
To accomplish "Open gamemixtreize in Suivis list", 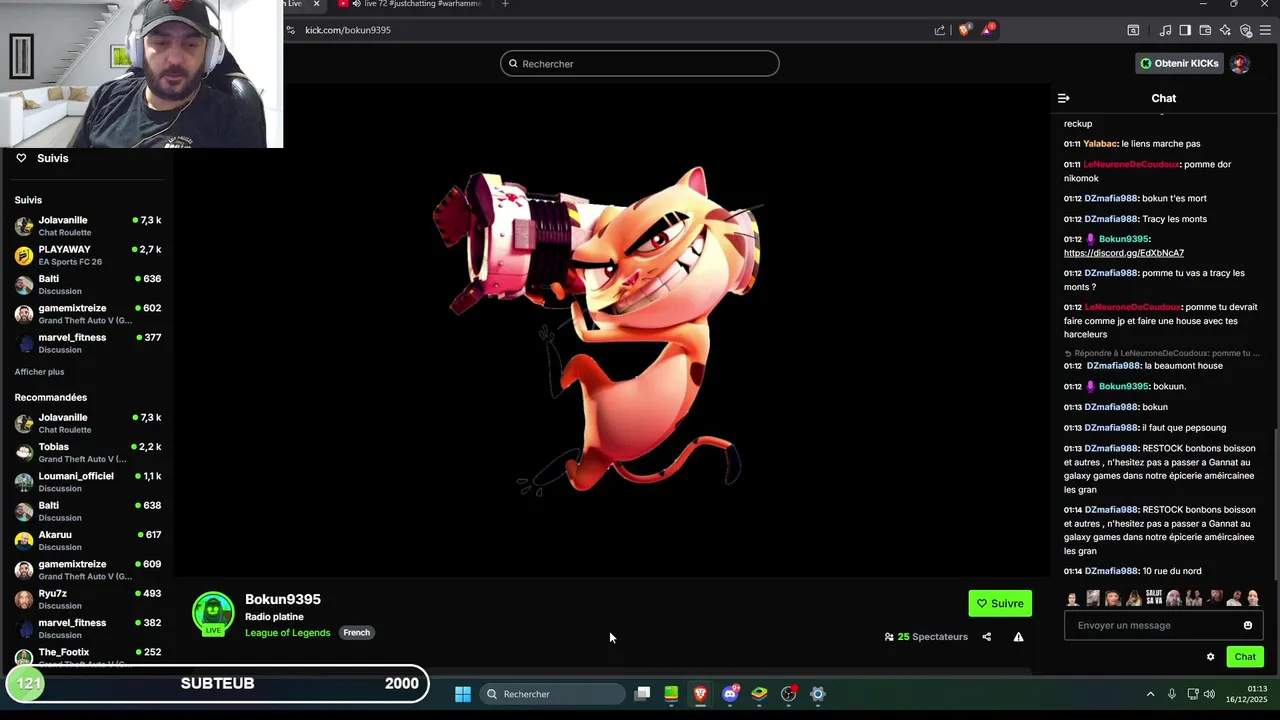I will pyautogui.click(x=87, y=314).
